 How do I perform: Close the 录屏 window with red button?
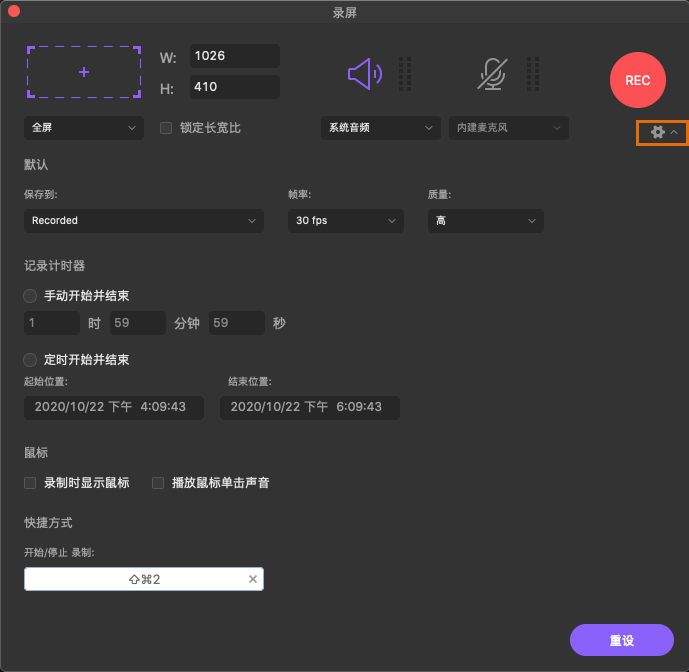tap(14, 11)
